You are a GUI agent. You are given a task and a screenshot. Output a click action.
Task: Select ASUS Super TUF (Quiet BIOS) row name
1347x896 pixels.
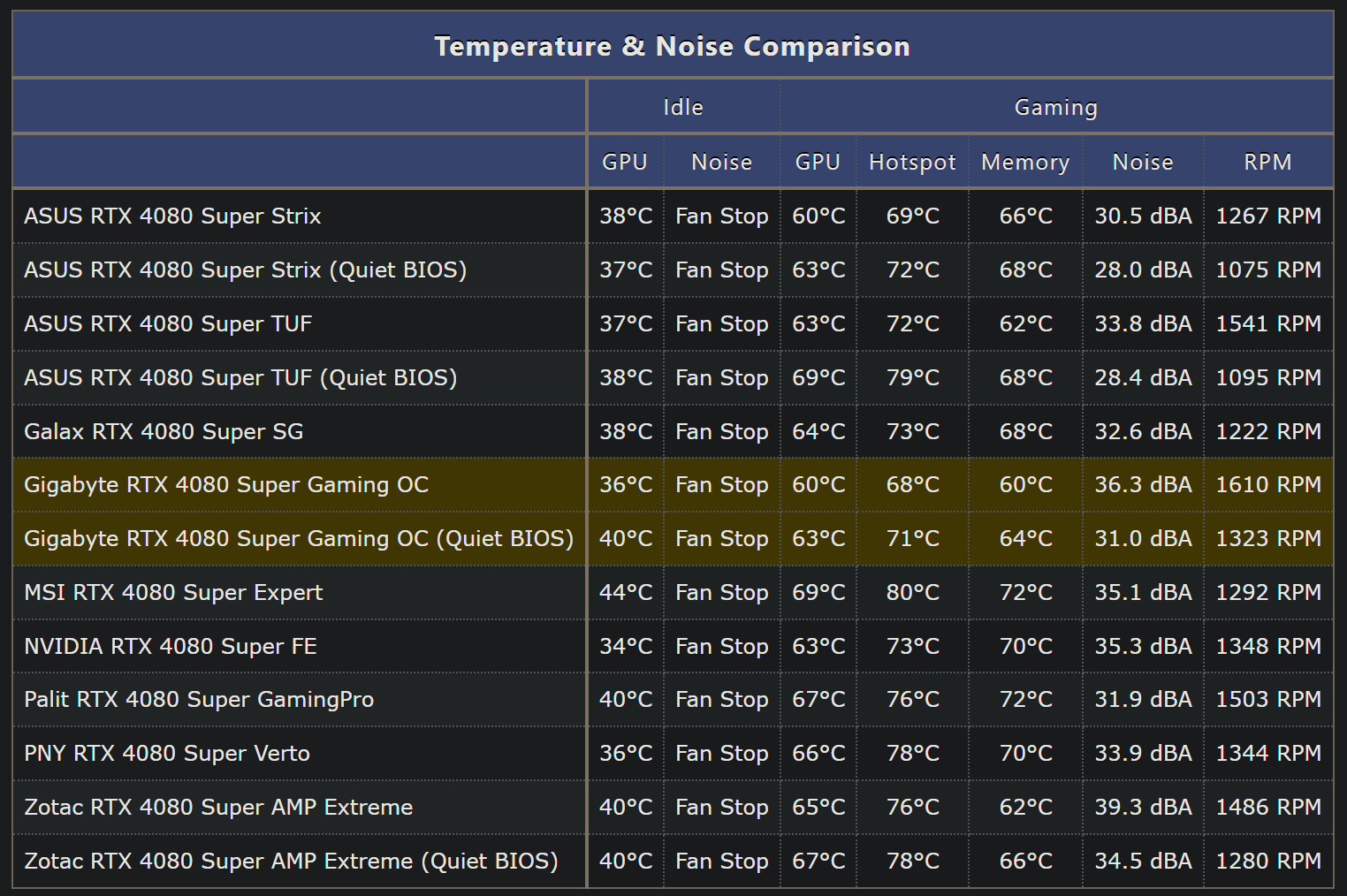pos(240,378)
